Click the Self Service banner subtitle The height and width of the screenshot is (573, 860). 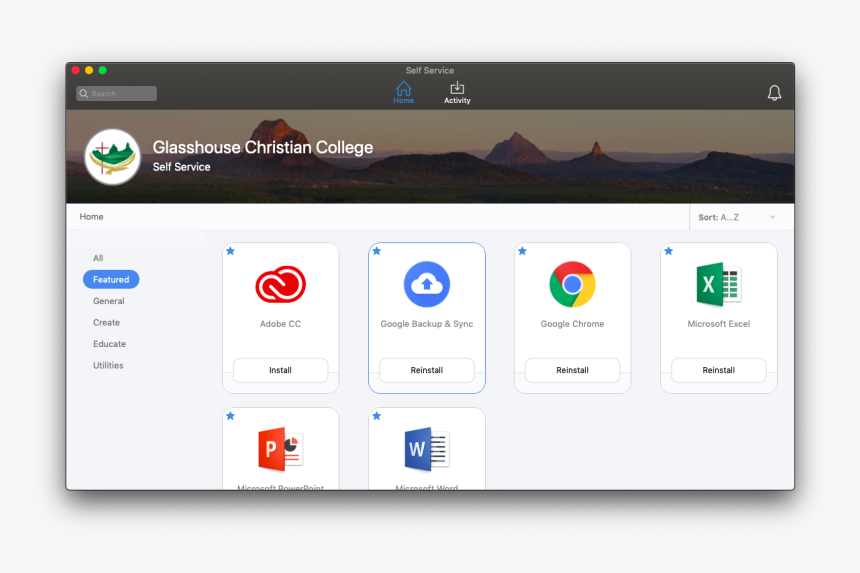[182, 167]
